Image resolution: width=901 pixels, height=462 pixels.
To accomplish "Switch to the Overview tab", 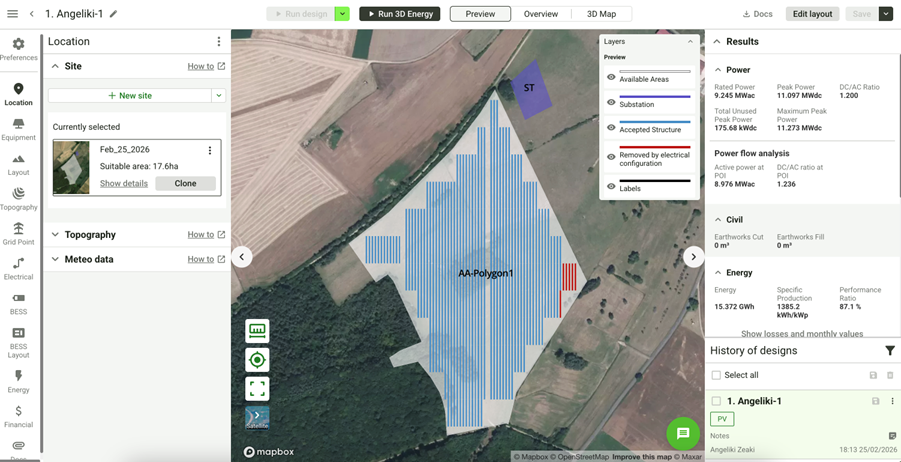I will point(541,14).
